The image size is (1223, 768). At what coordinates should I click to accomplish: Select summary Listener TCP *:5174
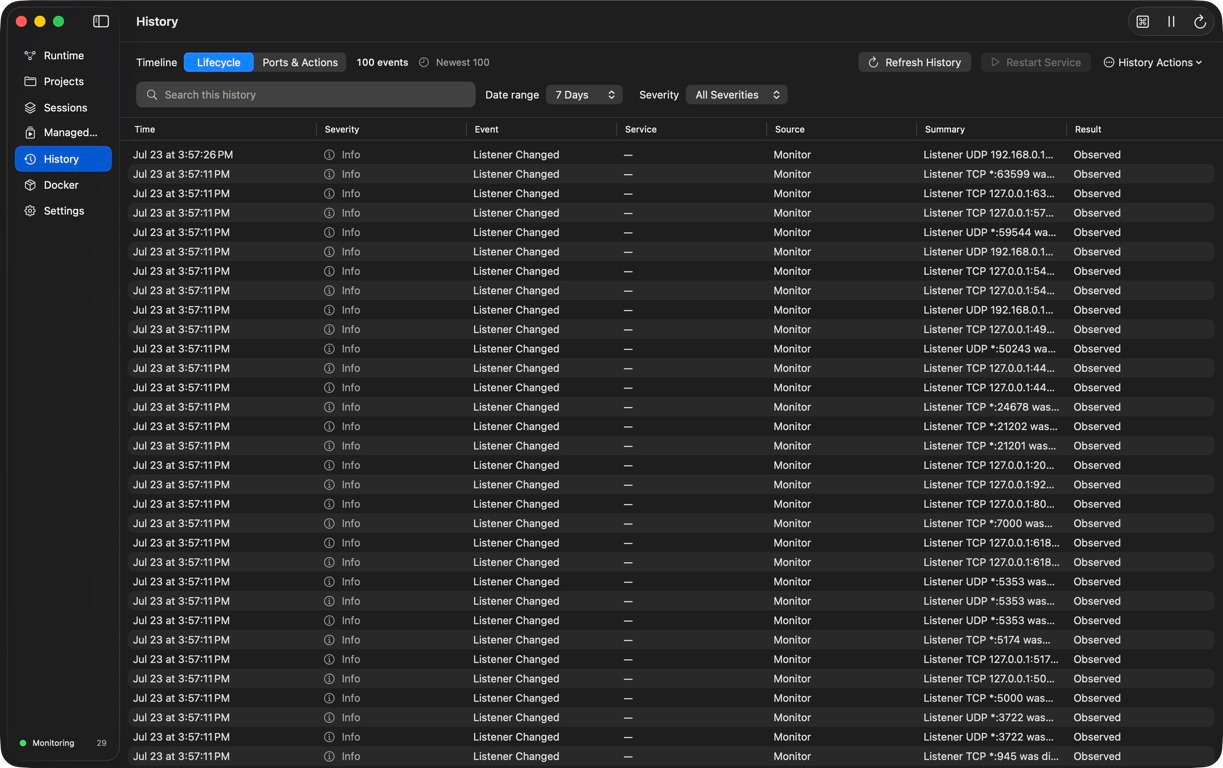click(986, 640)
